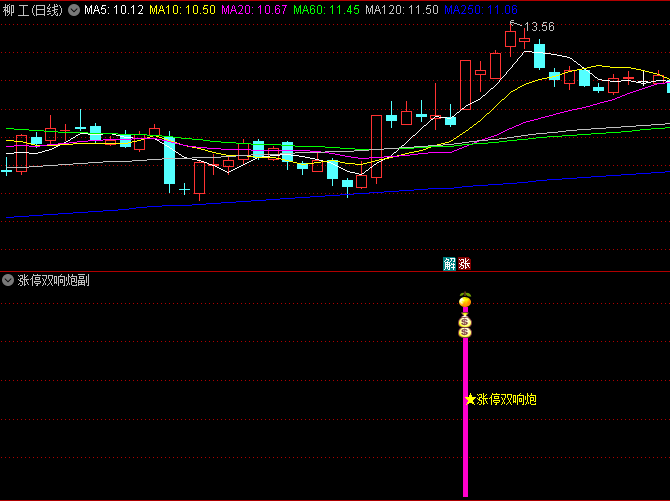Click the teal 解 marker icon

click(x=450, y=264)
